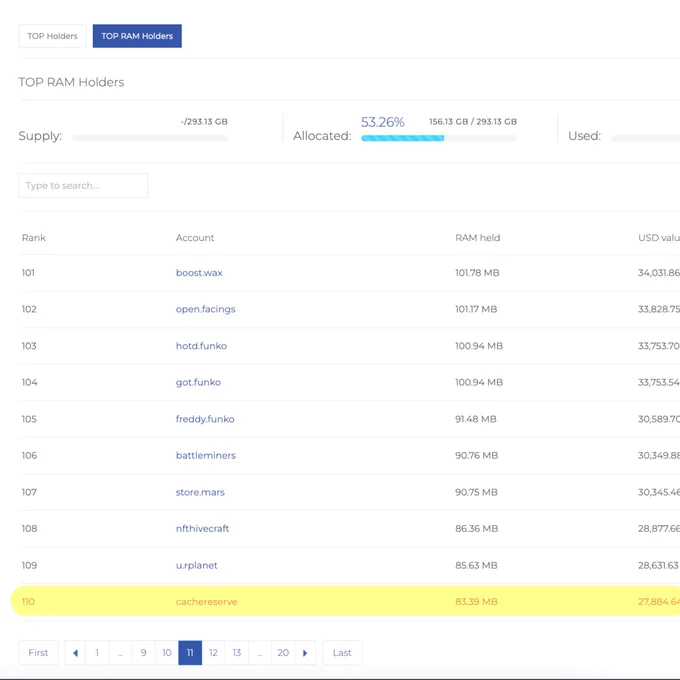Open the highlighted cachereserve account link
Viewport: 680px width, 680px height.
[x=206, y=602]
